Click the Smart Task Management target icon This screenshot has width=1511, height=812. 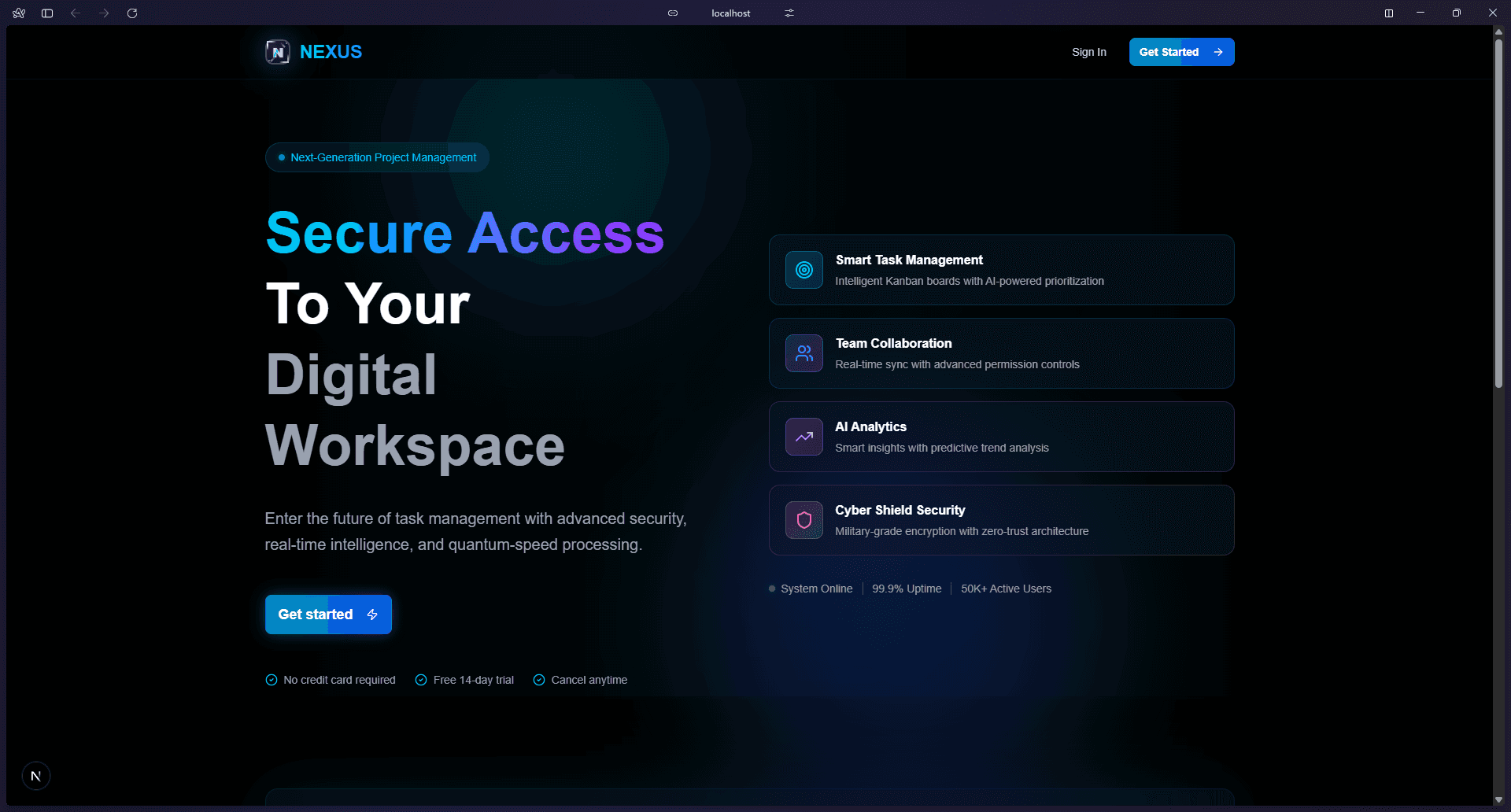click(804, 270)
